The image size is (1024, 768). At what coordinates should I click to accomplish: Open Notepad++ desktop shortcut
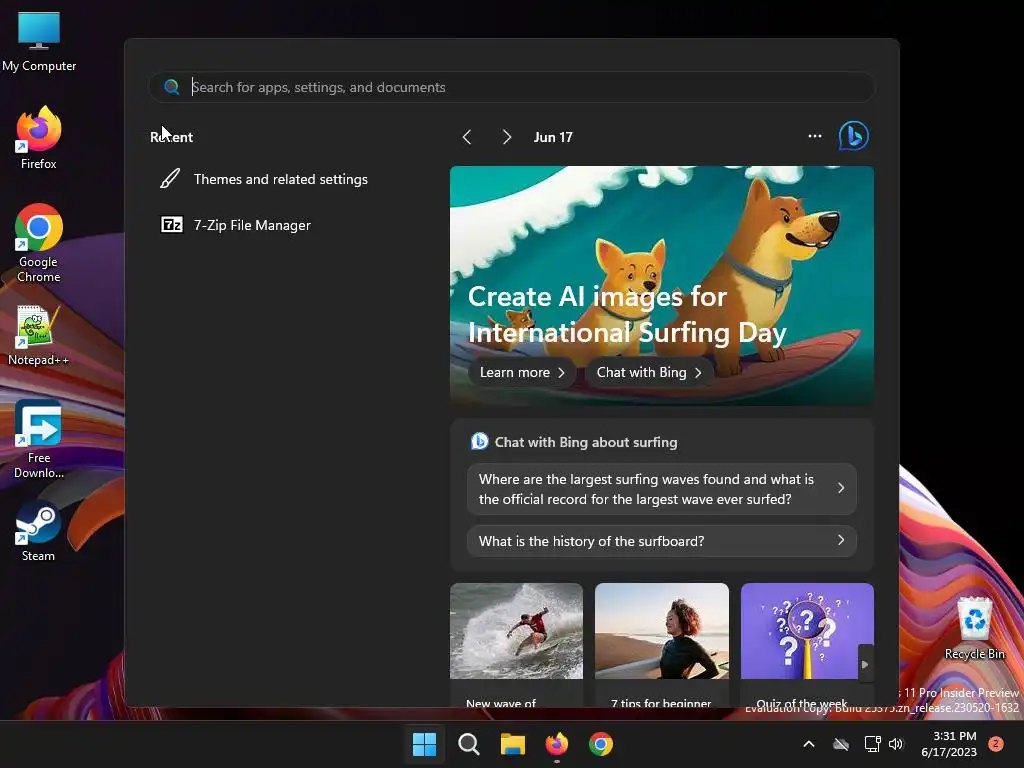(39, 336)
